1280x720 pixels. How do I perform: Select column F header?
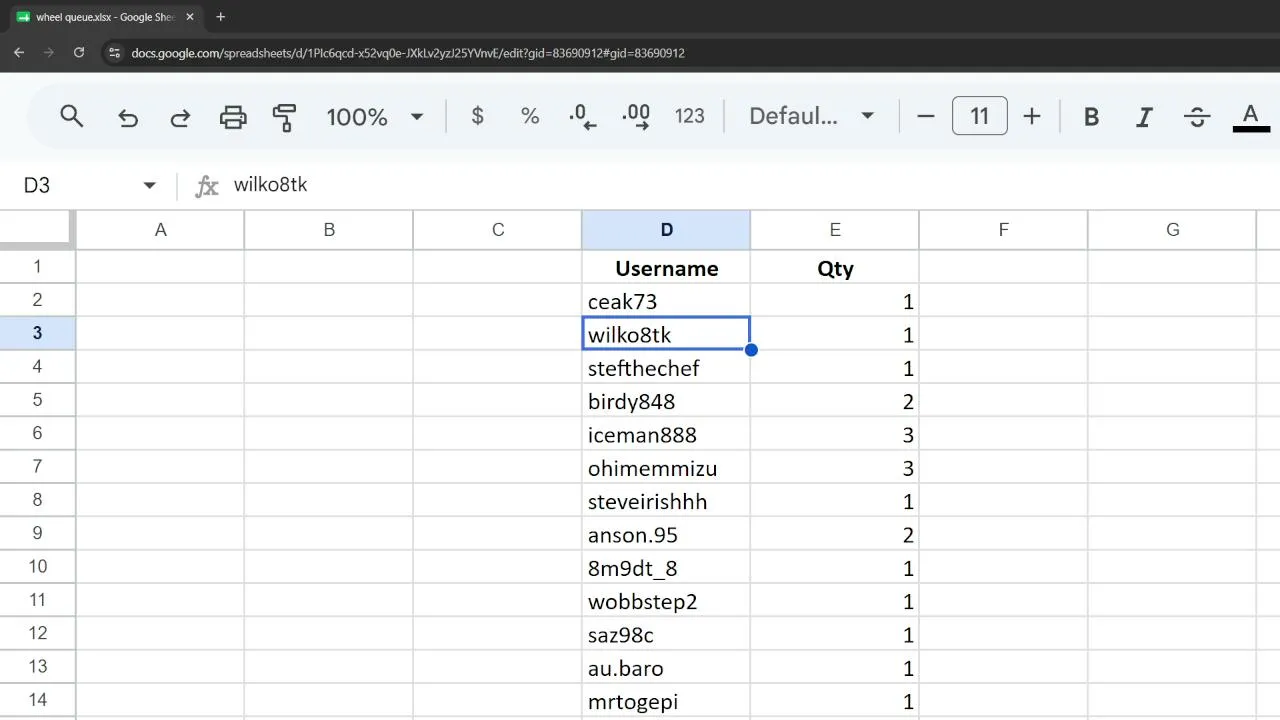(1003, 230)
